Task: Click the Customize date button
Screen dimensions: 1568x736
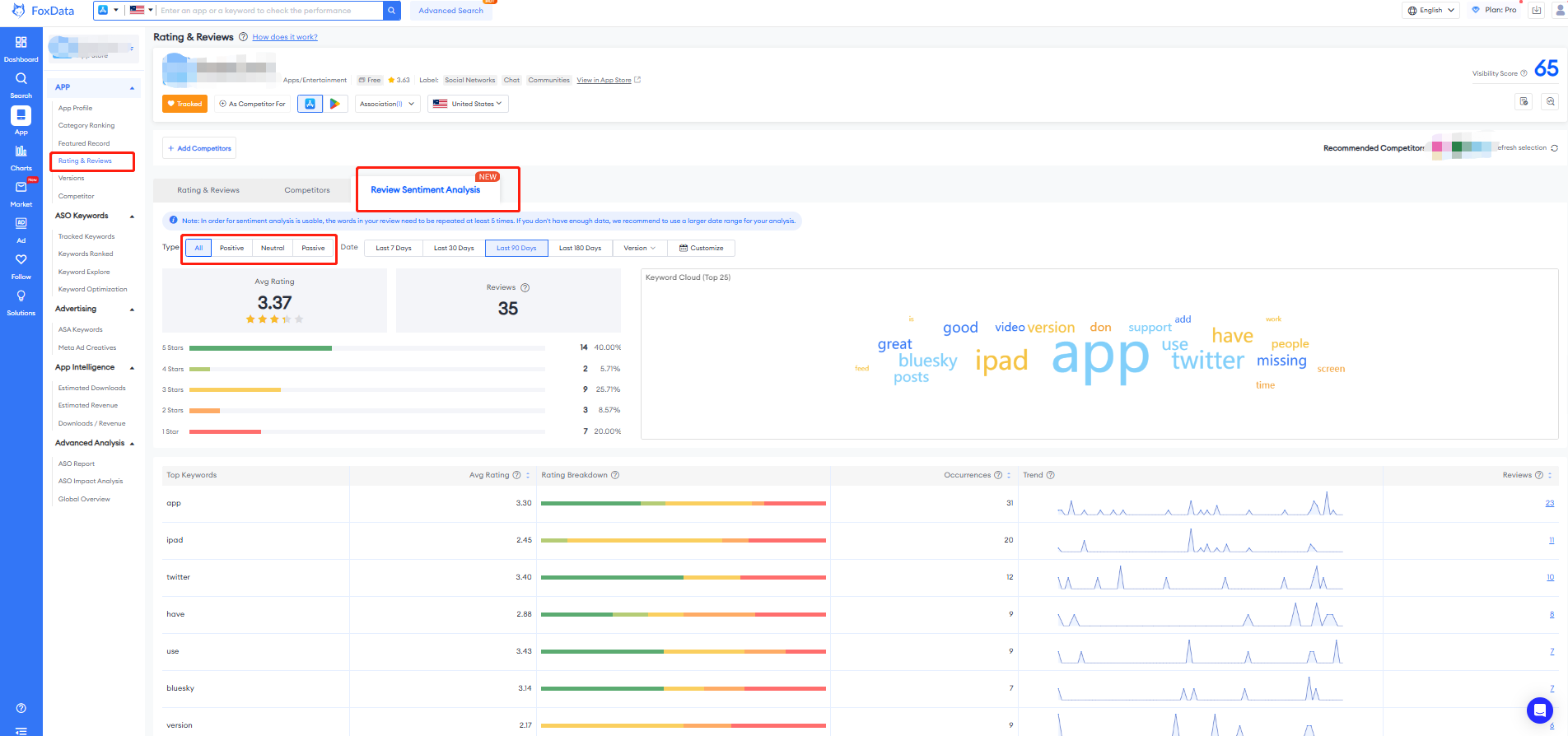Action: coord(701,248)
